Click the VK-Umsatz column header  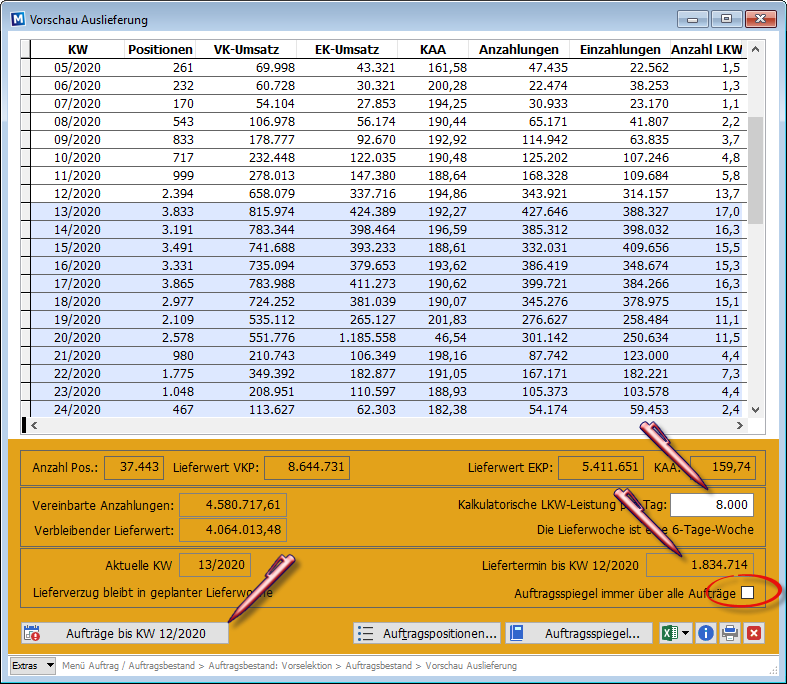point(246,50)
